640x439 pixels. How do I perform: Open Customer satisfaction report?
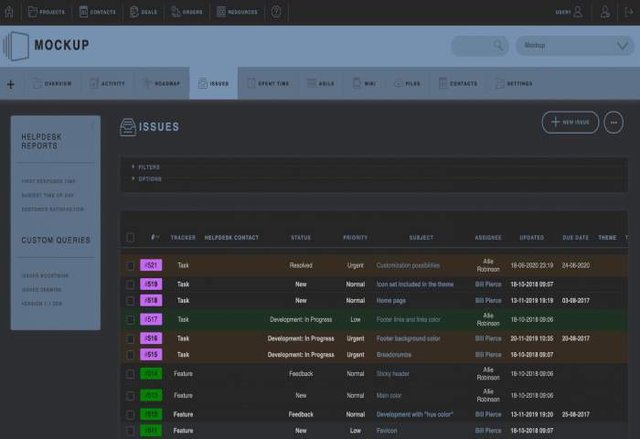tap(53, 209)
